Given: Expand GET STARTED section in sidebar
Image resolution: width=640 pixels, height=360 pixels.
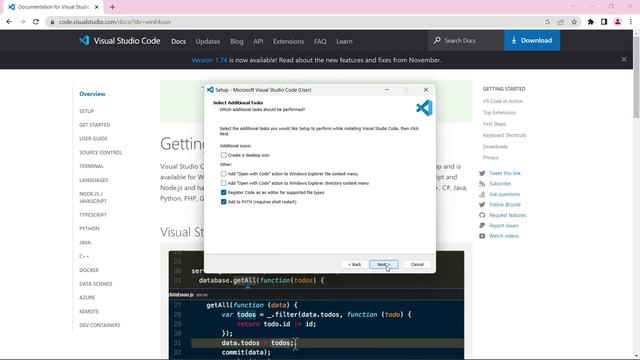Looking at the screenshot, I should coord(95,125).
